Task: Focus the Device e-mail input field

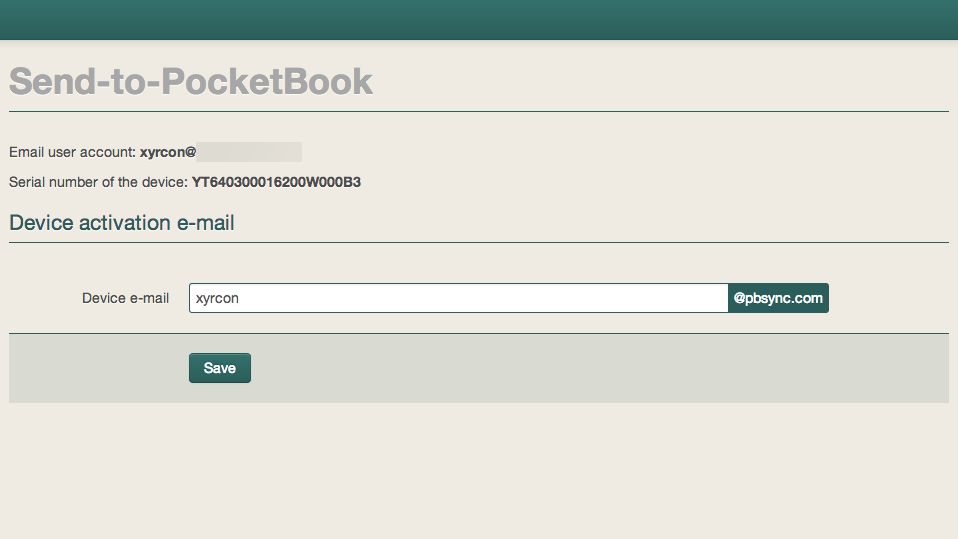Action: click(x=458, y=298)
